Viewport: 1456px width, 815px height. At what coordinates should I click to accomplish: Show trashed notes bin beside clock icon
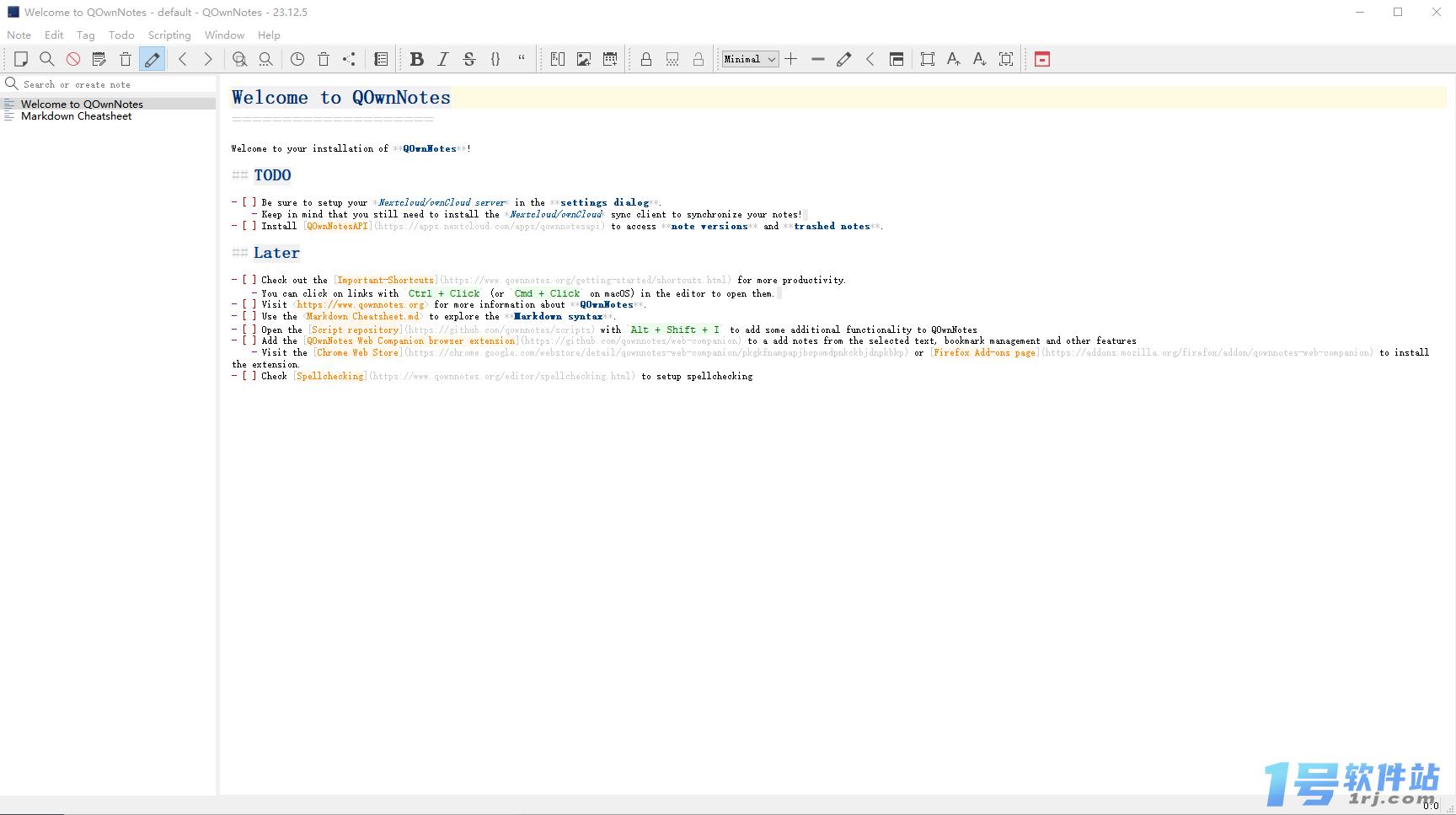(x=324, y=59)
